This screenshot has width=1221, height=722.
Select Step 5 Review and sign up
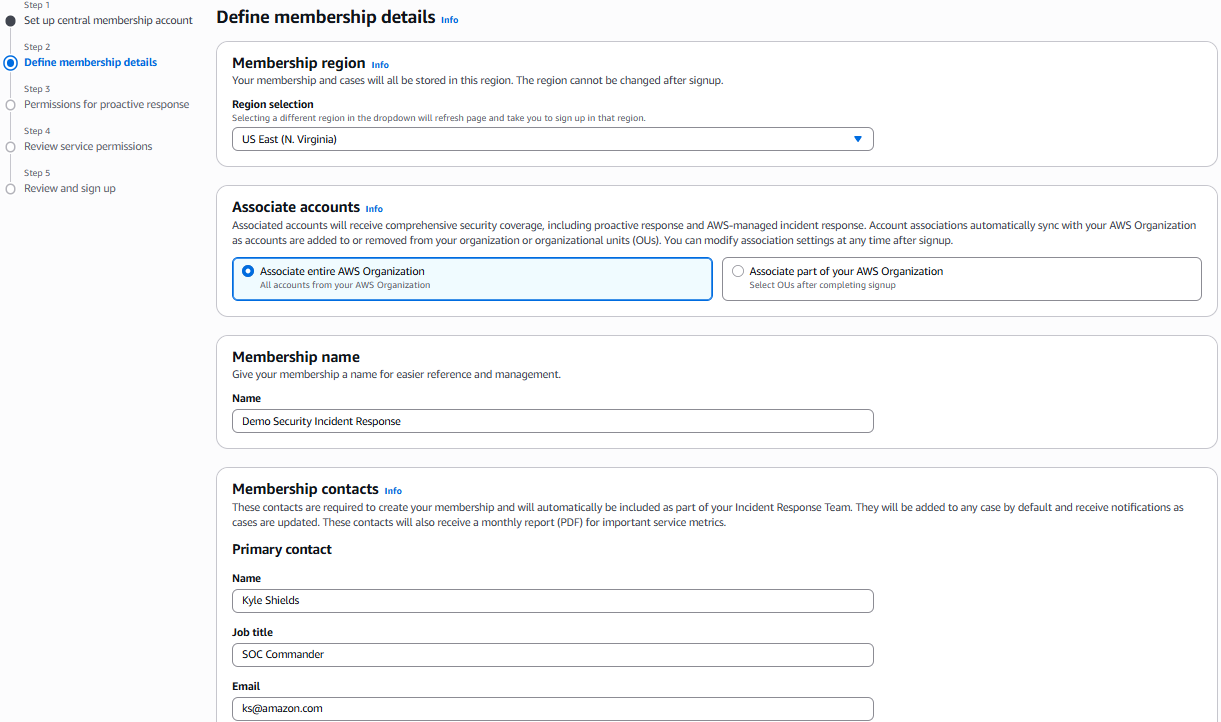tap(70, 188)
